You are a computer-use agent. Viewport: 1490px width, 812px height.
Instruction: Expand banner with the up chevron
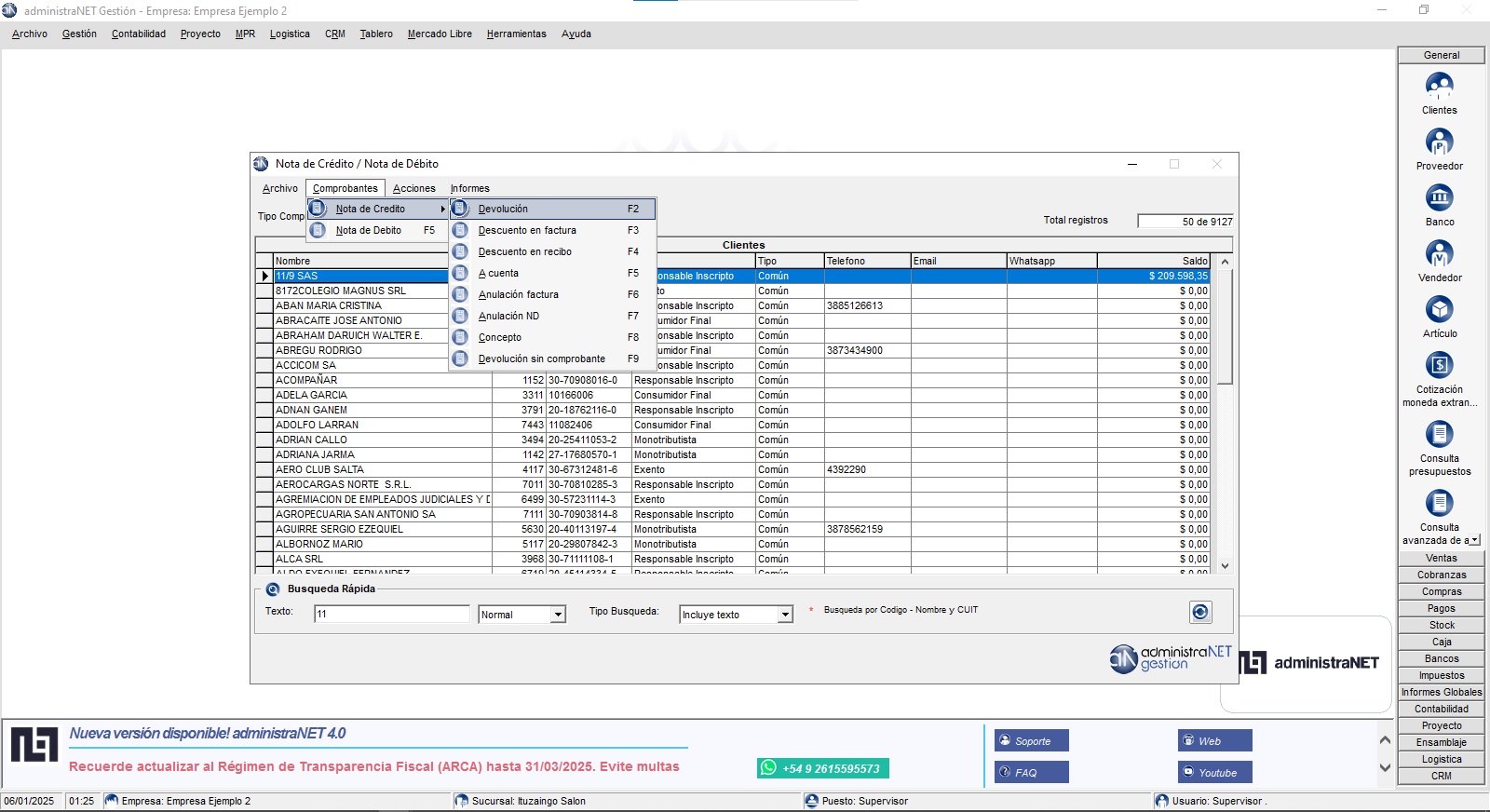point(1385,740)
